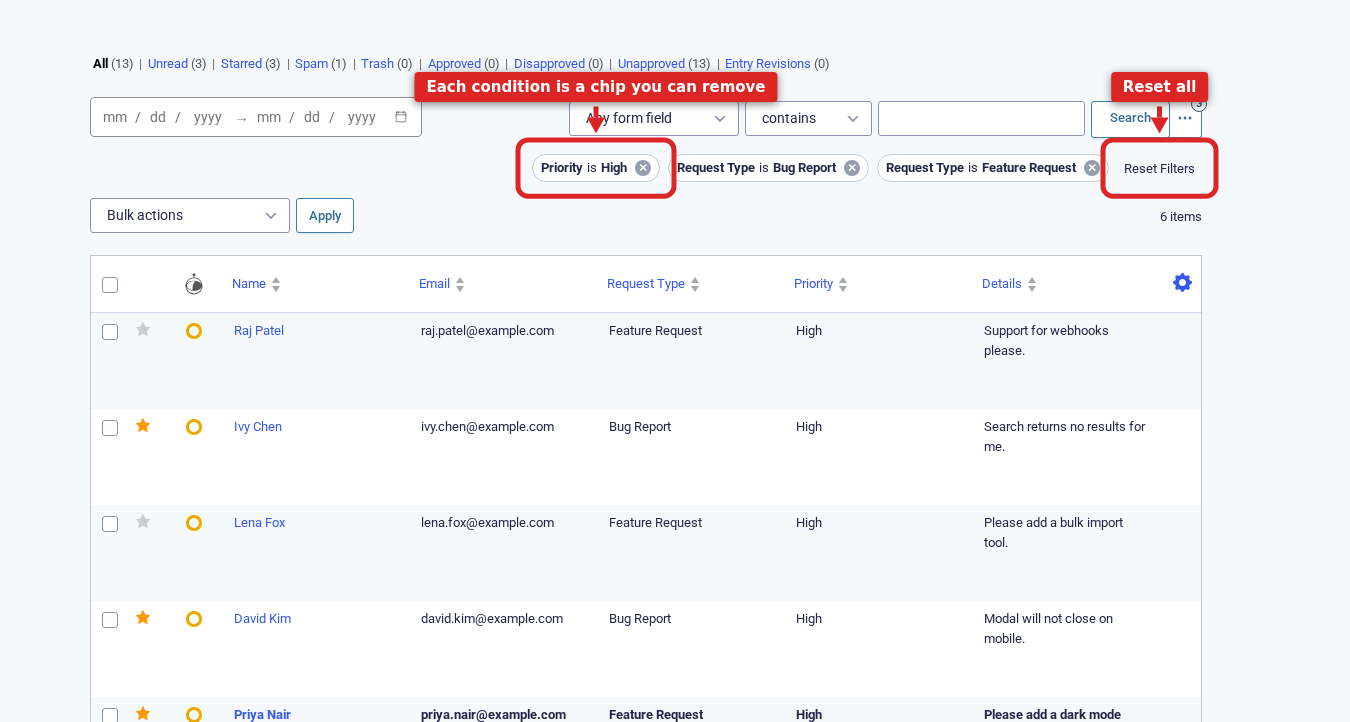The image size is (1350, 722).
Task: Check the select-all entries checkbox
Action: (x=110, y=285)
